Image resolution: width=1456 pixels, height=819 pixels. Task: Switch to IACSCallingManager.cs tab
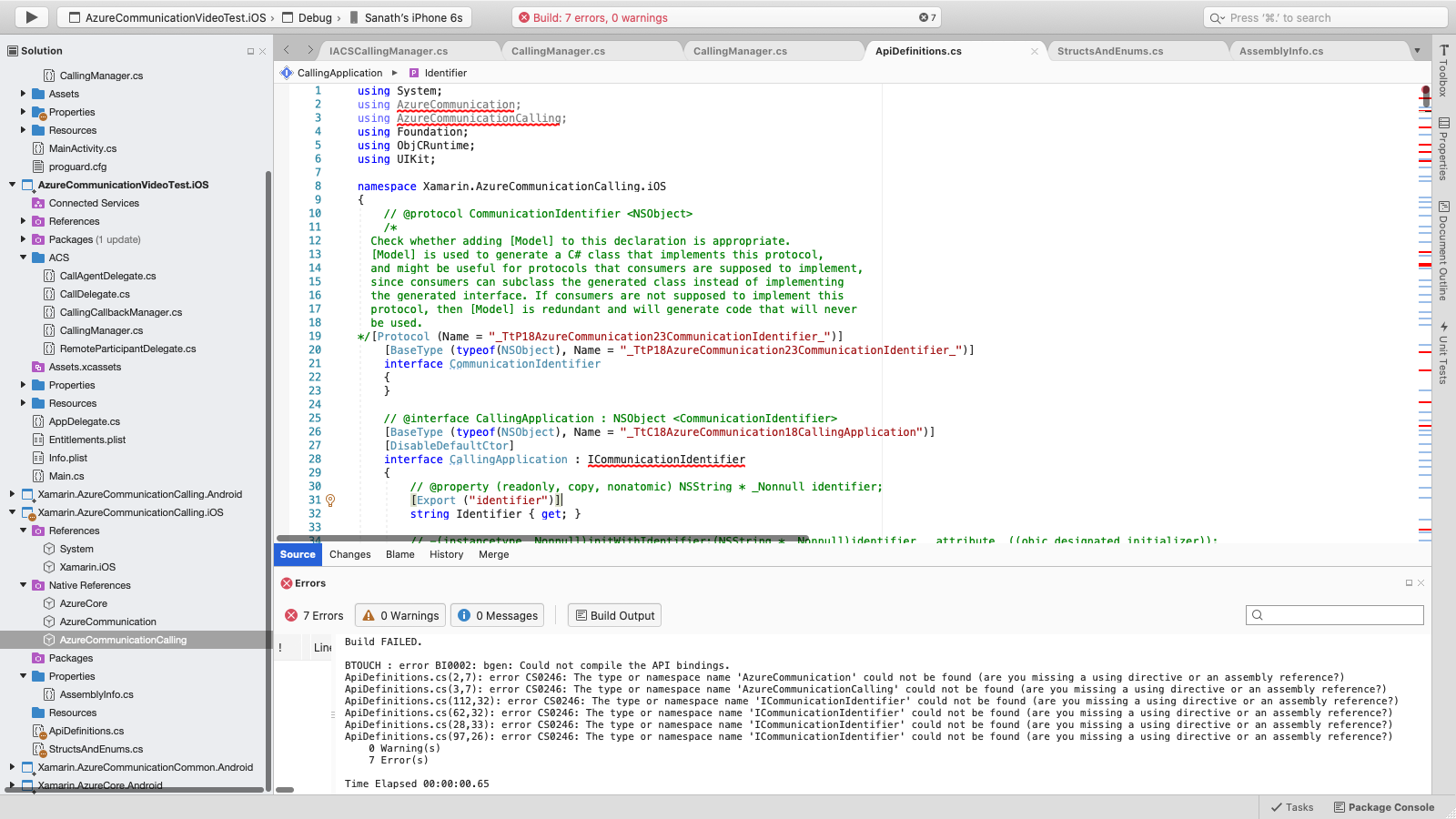point(389,51)
